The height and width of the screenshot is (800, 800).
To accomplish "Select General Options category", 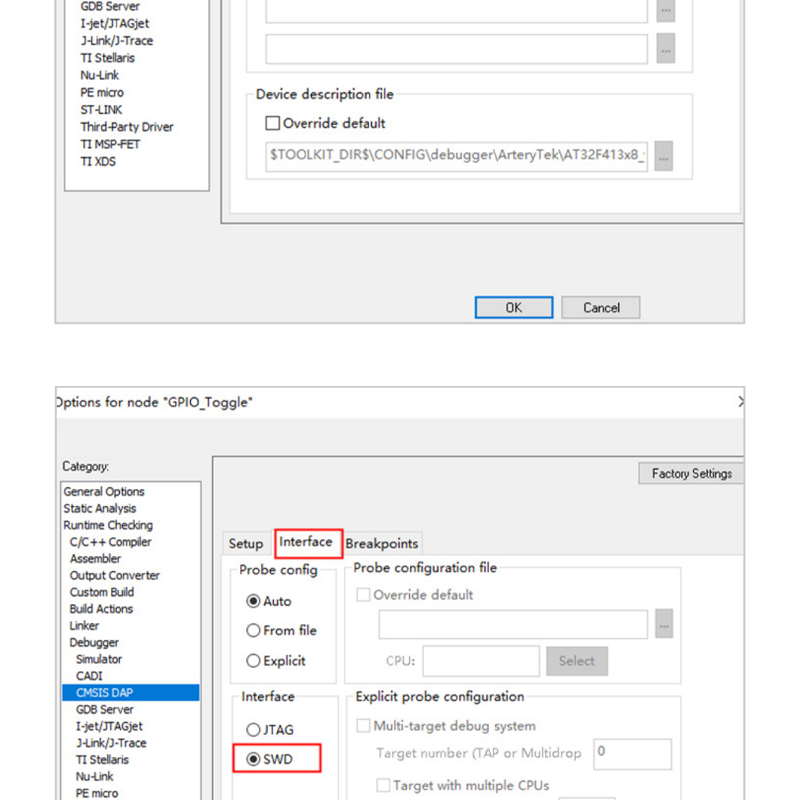I will click(104, 492).
